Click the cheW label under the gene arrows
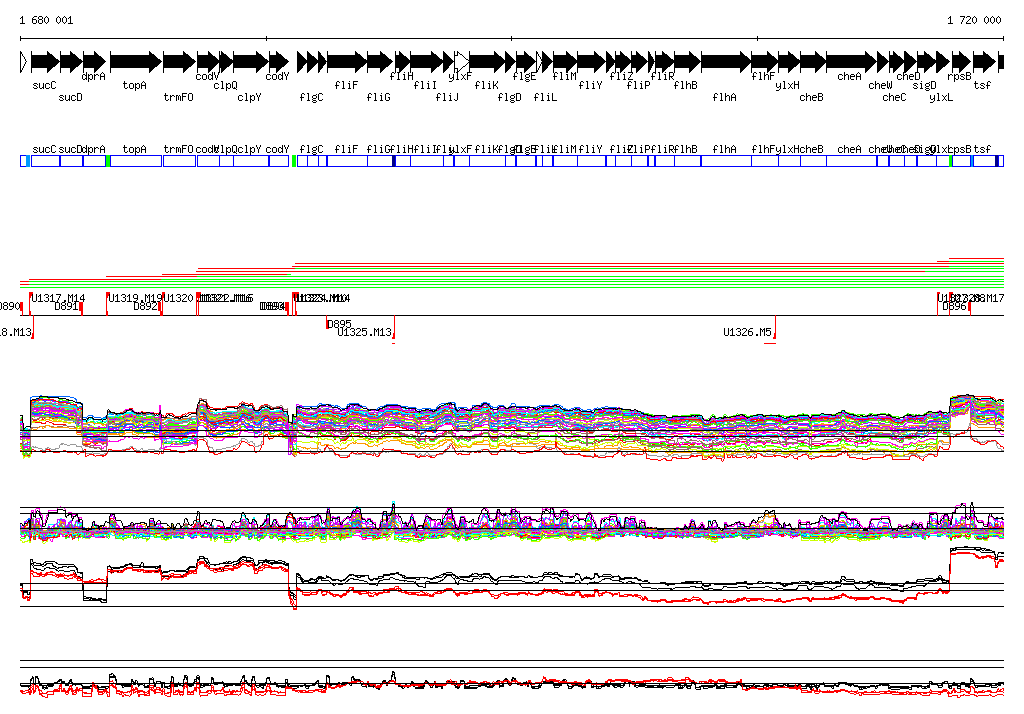1024x714 pixels. coord(880,85)
